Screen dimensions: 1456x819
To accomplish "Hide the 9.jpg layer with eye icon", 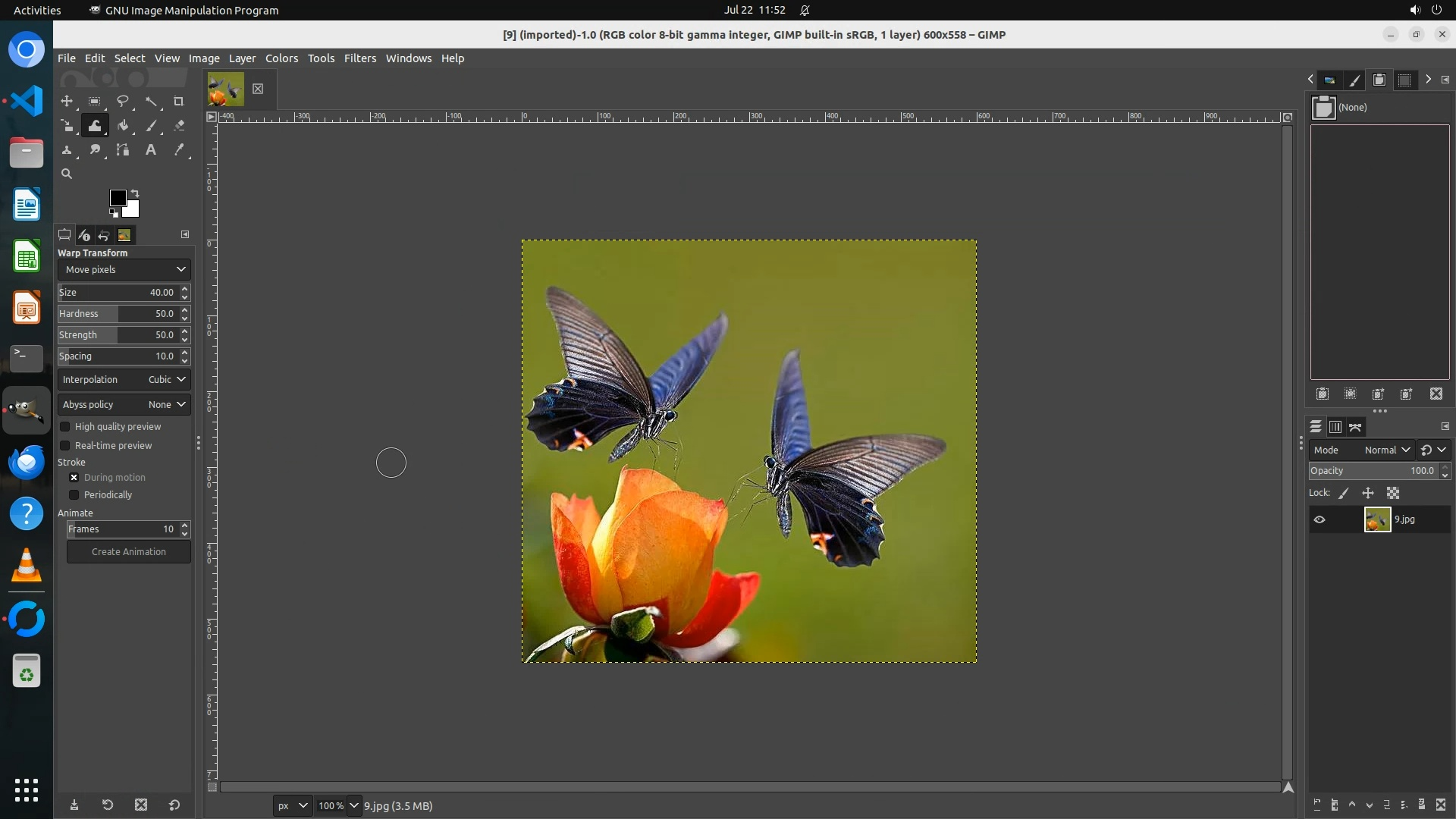I will (x=1319, y=519).
